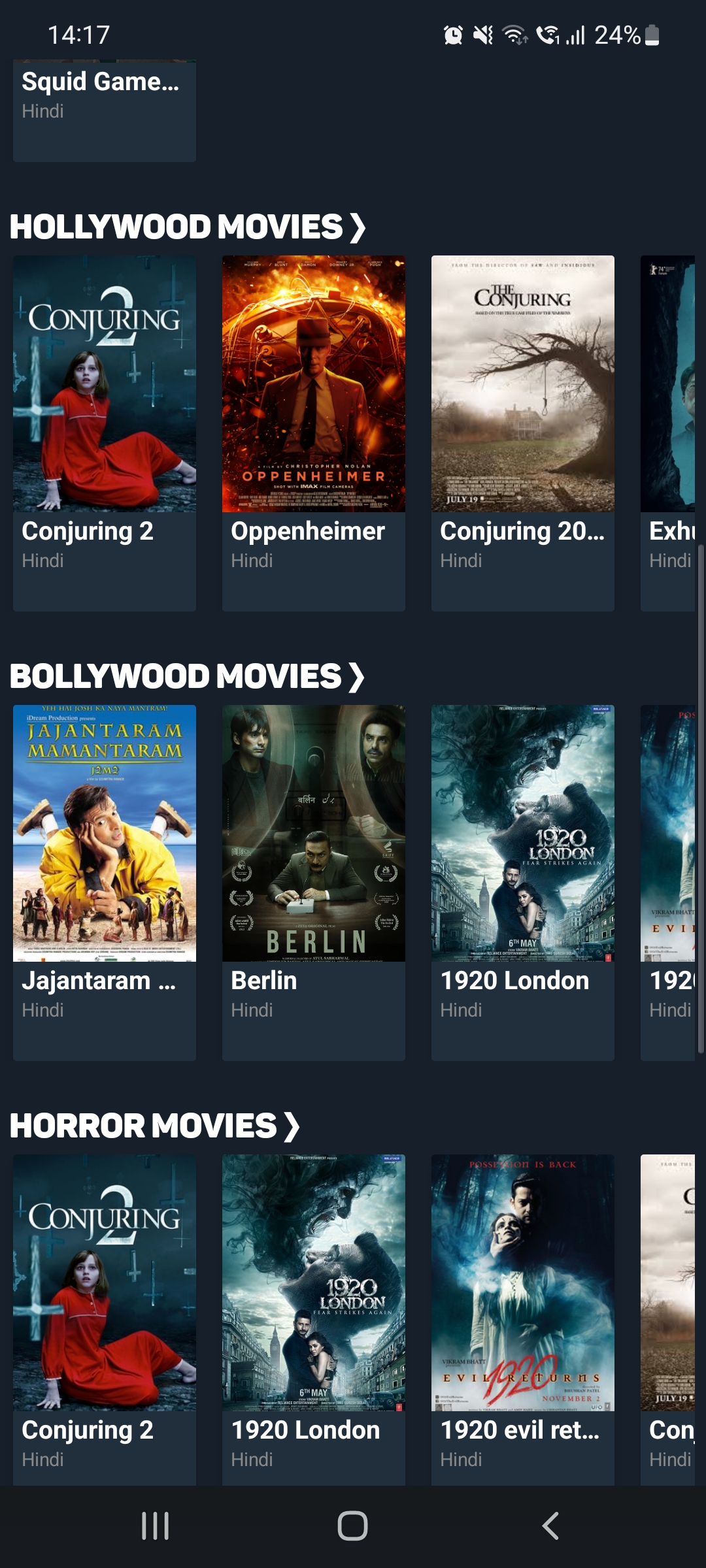Tap the Wi-Fi status bar icon
The height and width of the screenshot is (1568, 706).
click(515, 35)
